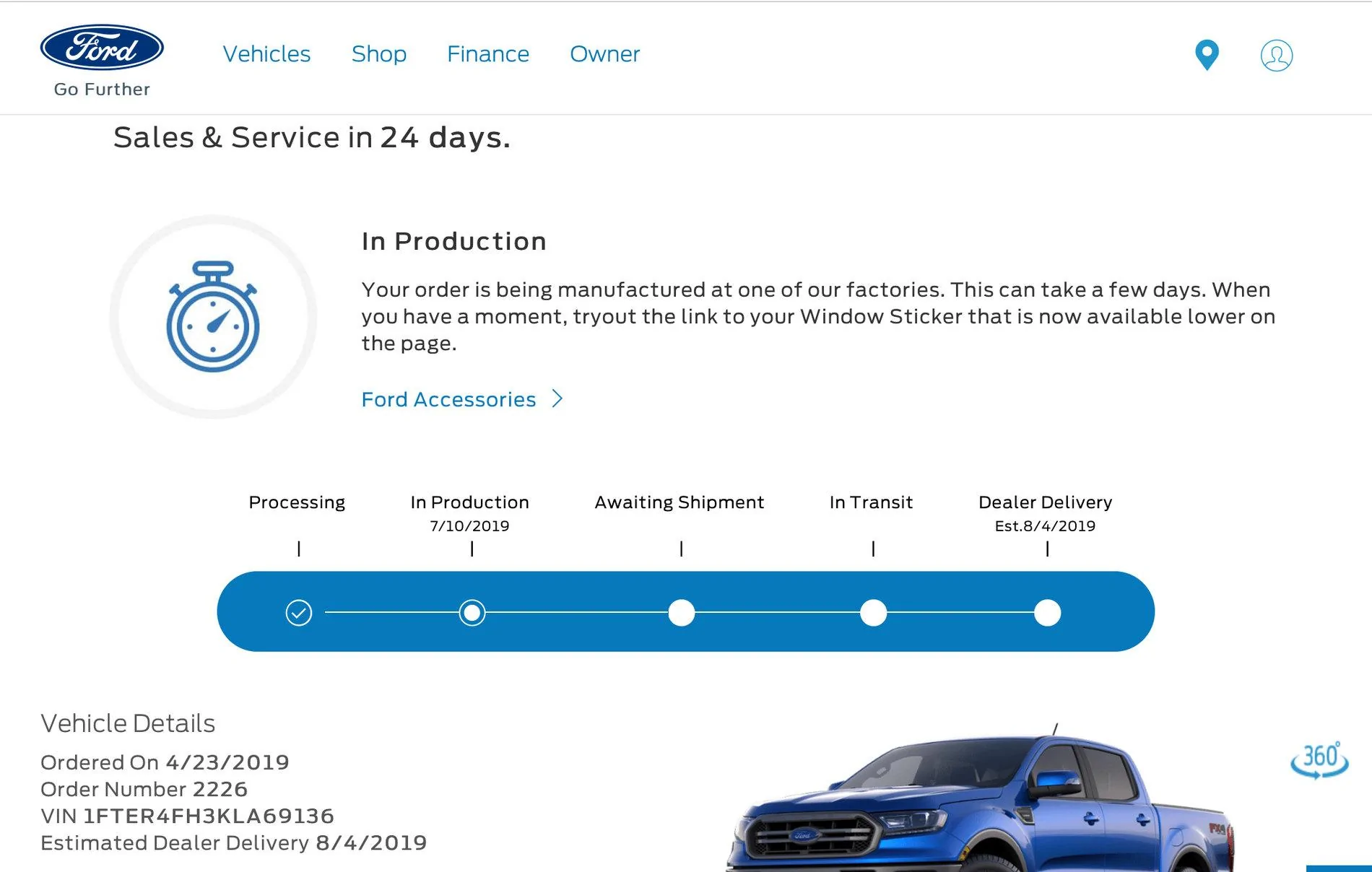
Task: Click the In Production heading
Action: [x=453, y=241]
